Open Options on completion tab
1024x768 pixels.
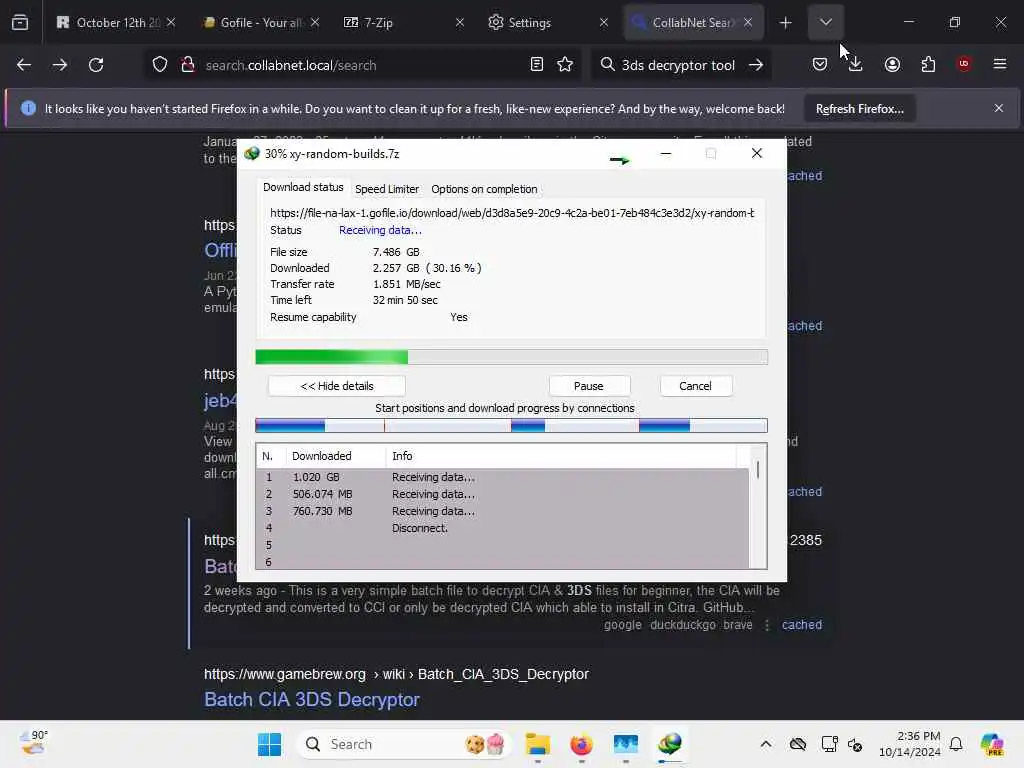click(484, 189)
